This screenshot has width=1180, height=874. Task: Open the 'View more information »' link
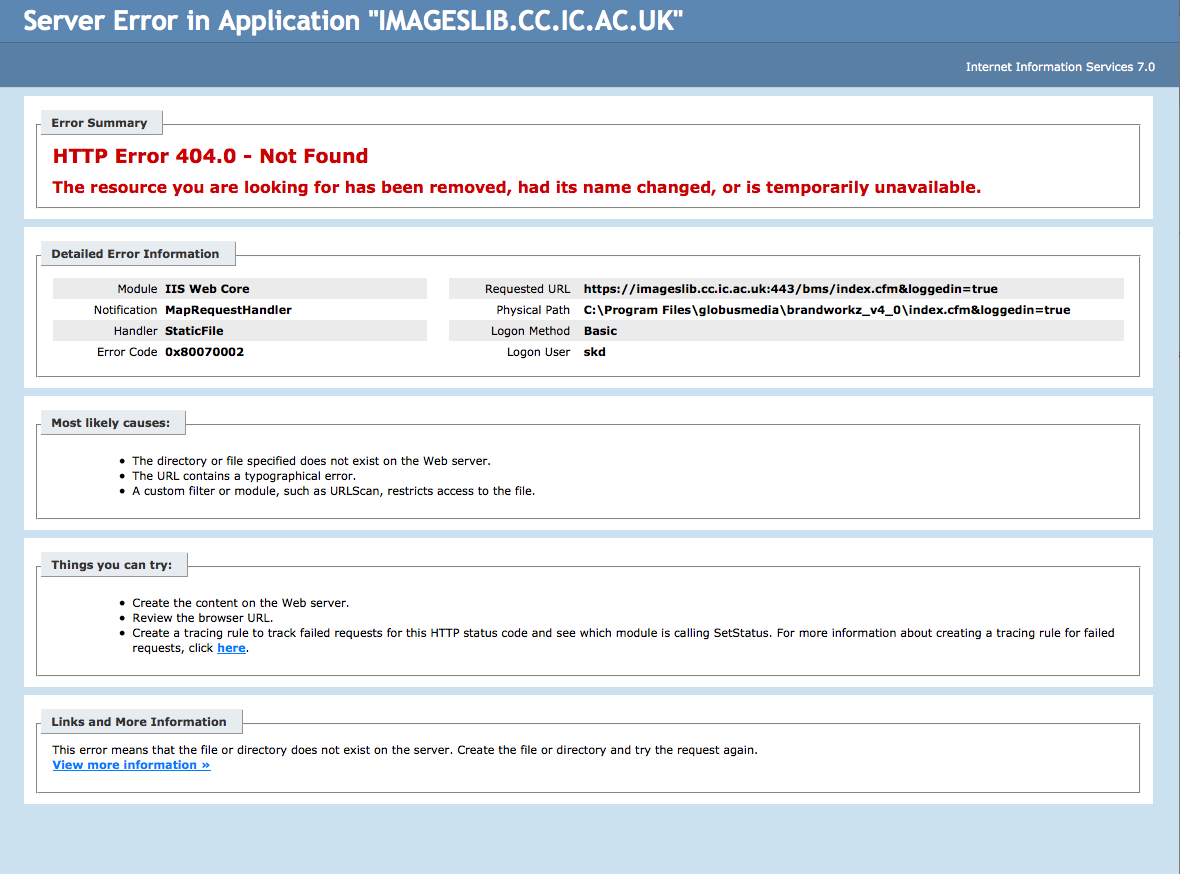tap(131, 765)
